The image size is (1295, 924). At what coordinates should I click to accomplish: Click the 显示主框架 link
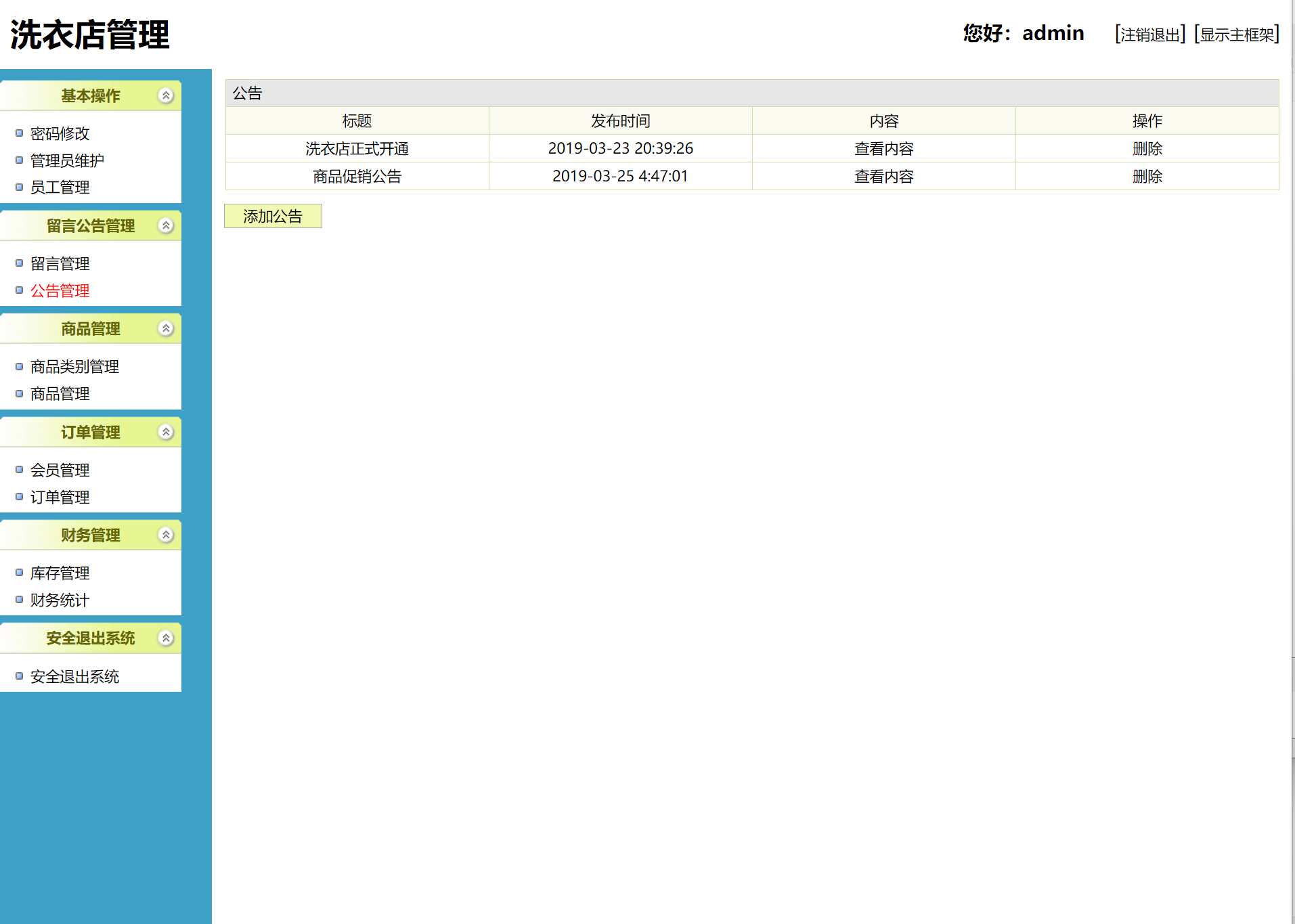[x=1236, y=35]
